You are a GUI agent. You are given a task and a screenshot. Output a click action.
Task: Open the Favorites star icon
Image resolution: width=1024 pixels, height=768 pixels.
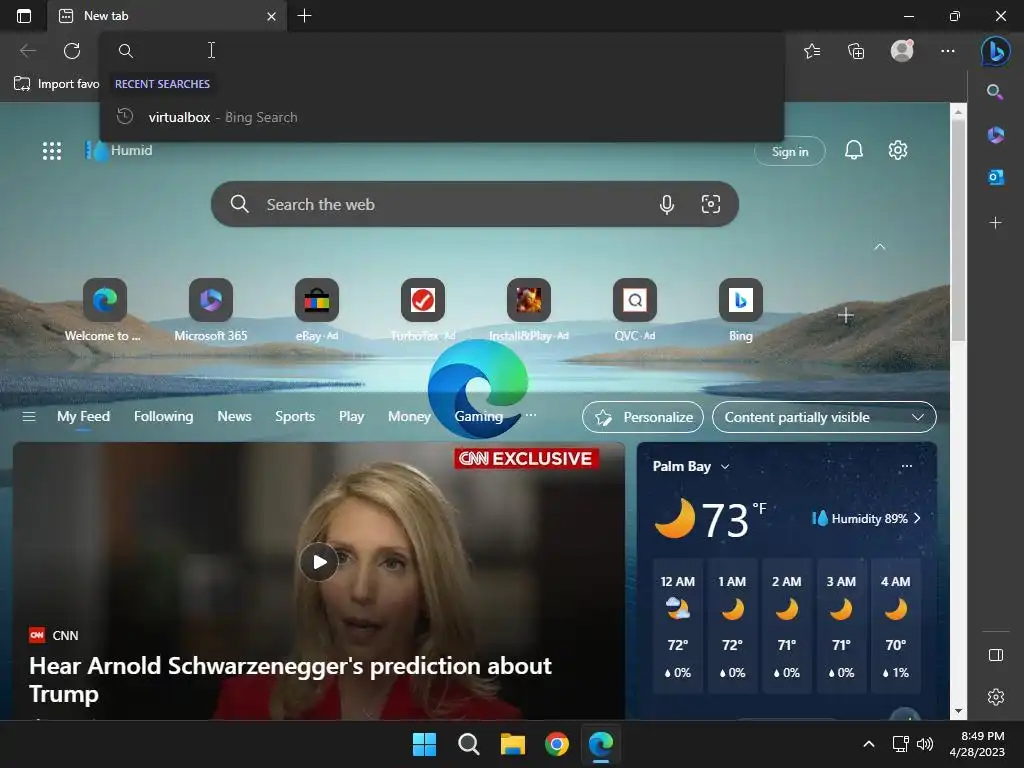click(x=812, y=50)
